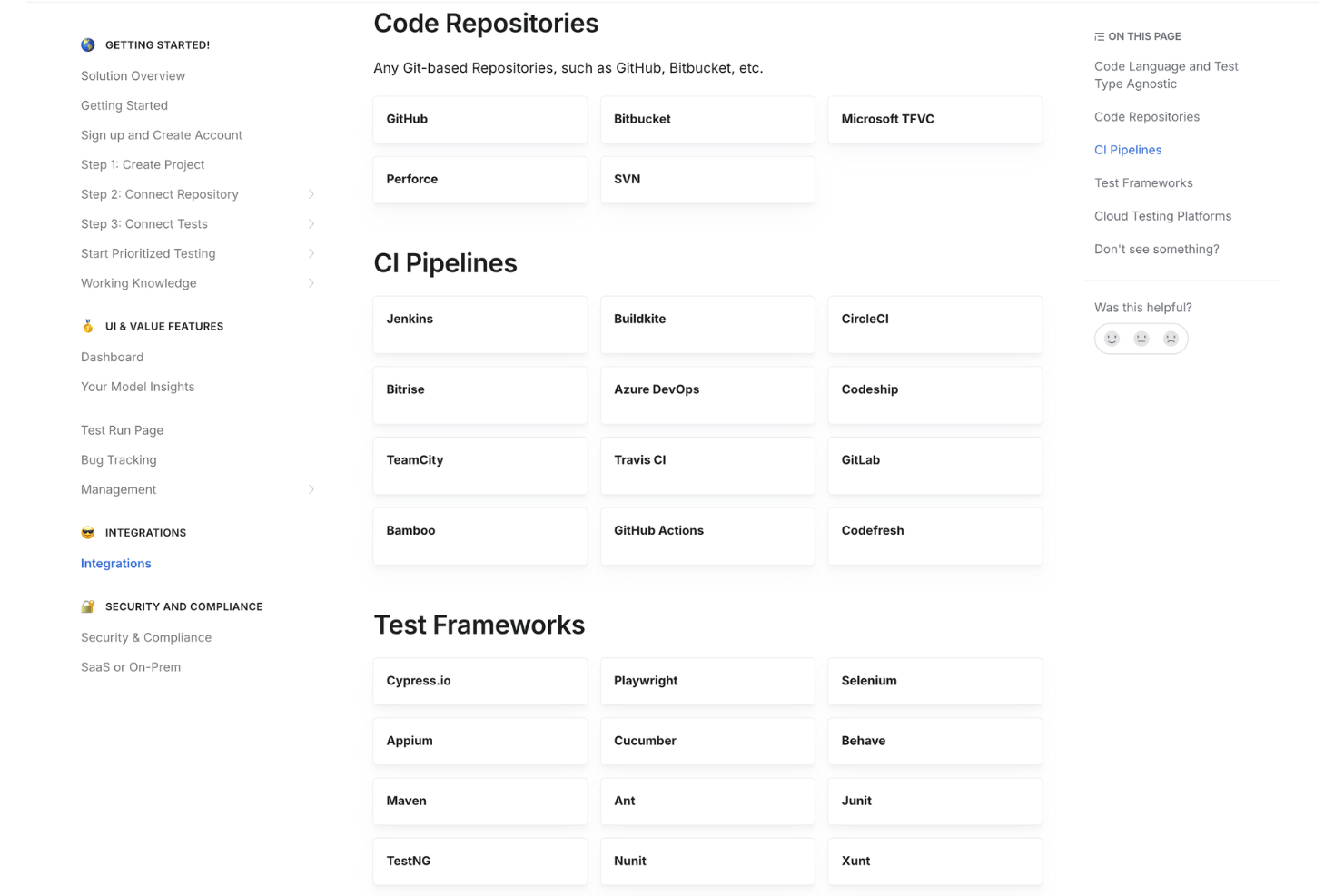
Task: Open Your Model Insights page
Action: point(137,387)
